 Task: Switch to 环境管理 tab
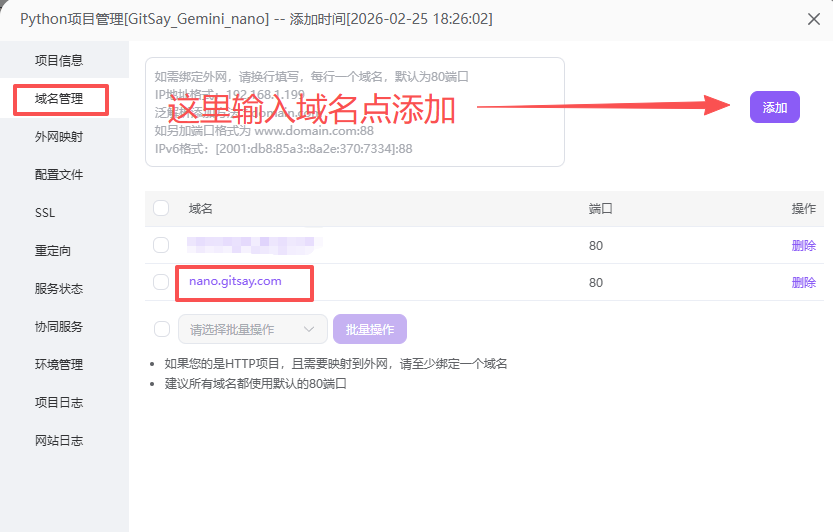point(59,365)
